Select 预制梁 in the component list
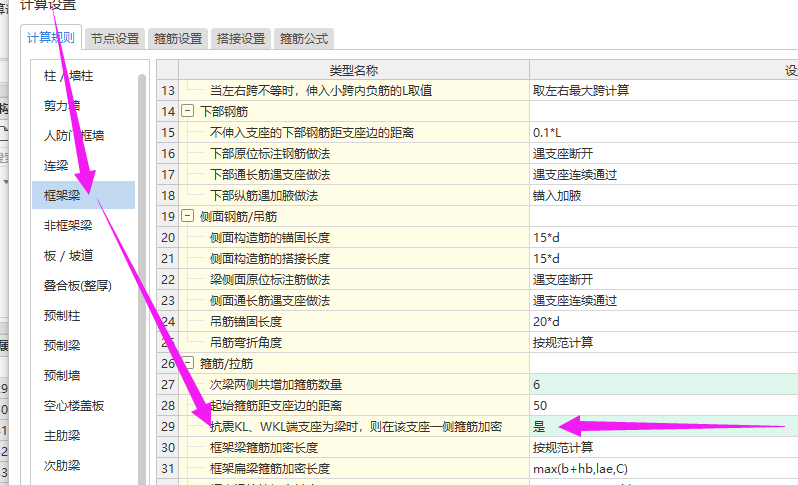 pyautogui.click(x=62, y=346)
